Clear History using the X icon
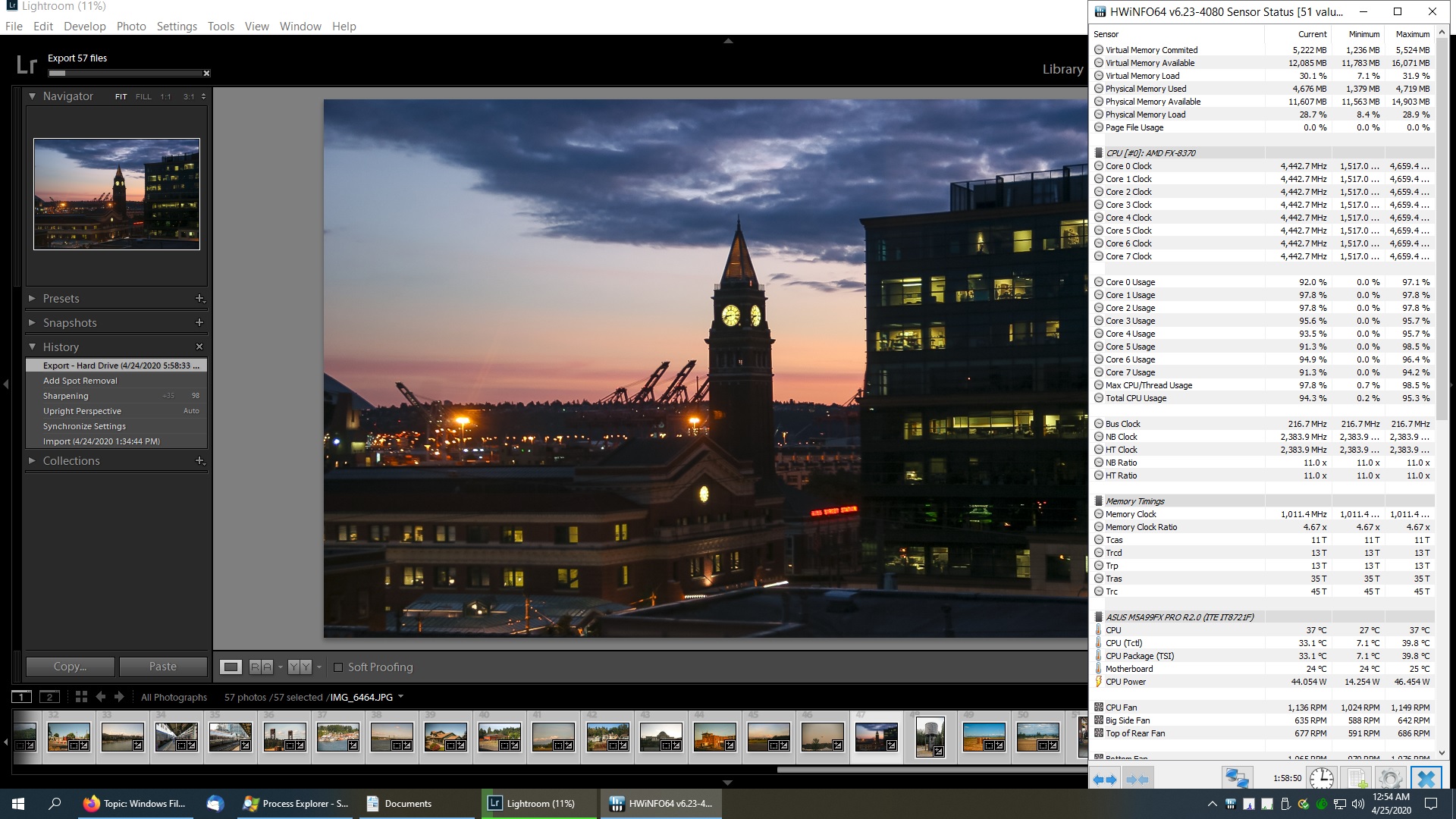1456x819 pixels. (199, 347)
